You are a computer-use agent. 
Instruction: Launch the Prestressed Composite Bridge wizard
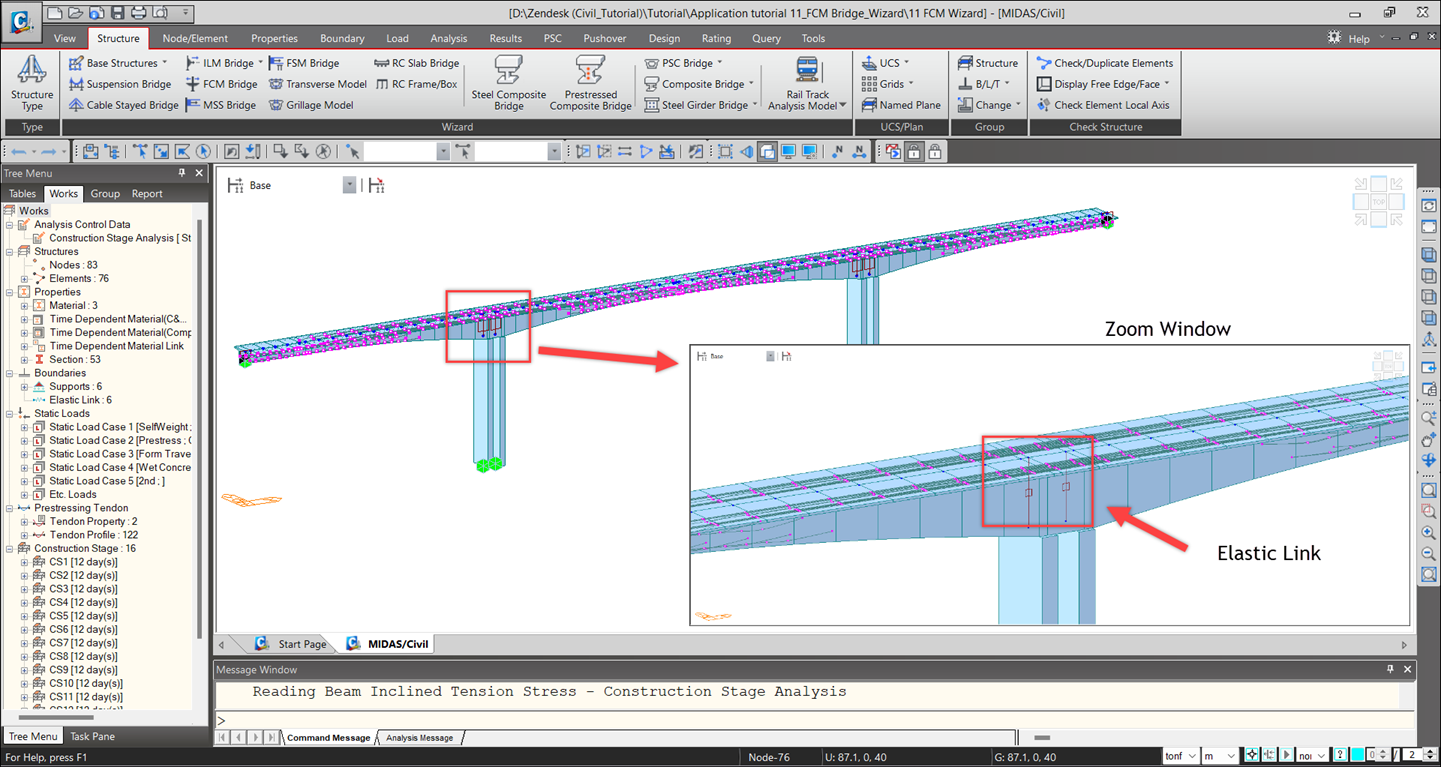click(x=590, y=84)
